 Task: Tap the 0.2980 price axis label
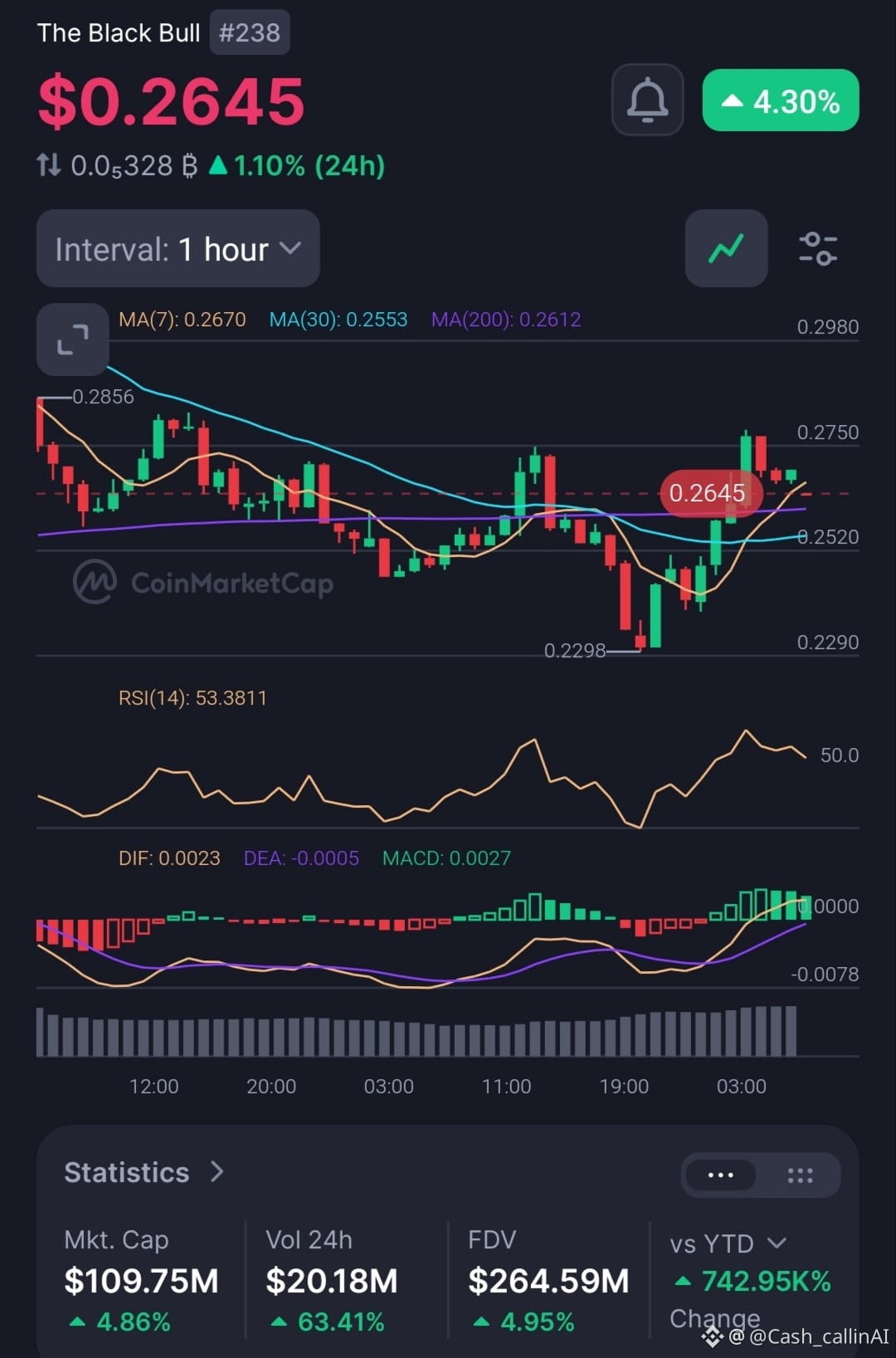828,327
